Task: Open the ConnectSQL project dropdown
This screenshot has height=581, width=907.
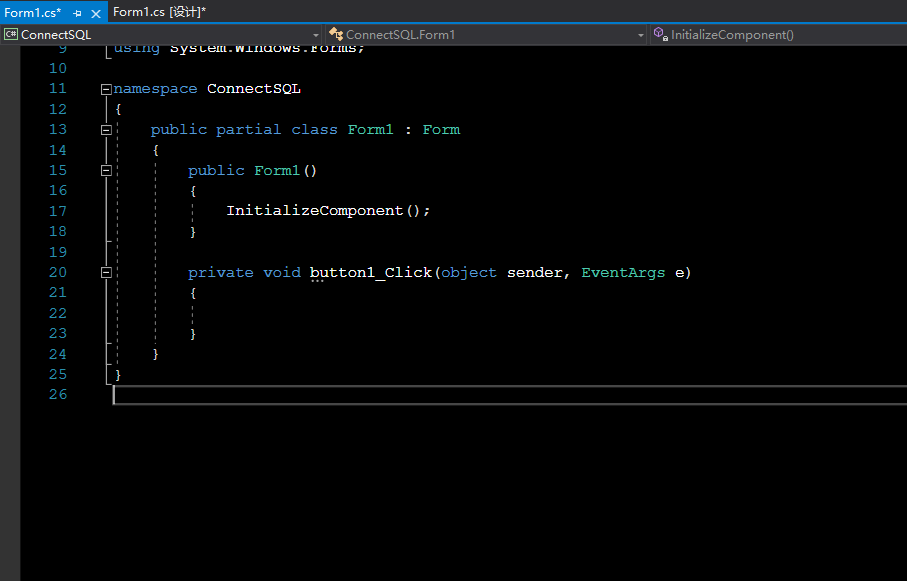Action: pos(317,34)
